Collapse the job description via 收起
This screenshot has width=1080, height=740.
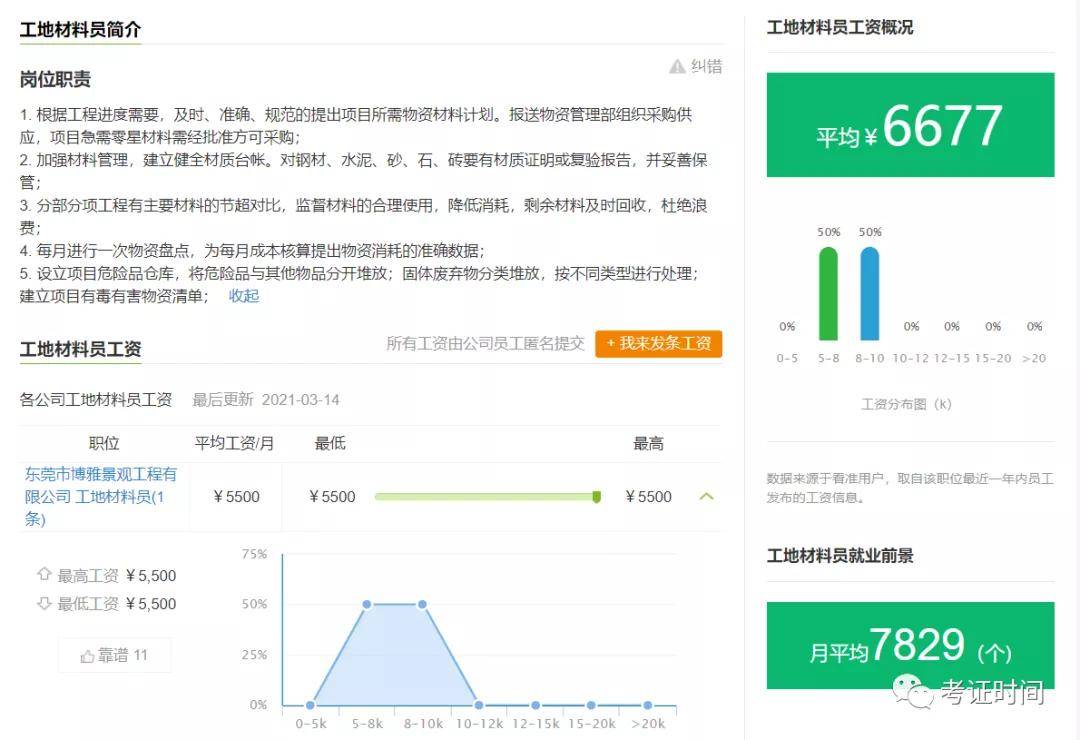point(244,296)
